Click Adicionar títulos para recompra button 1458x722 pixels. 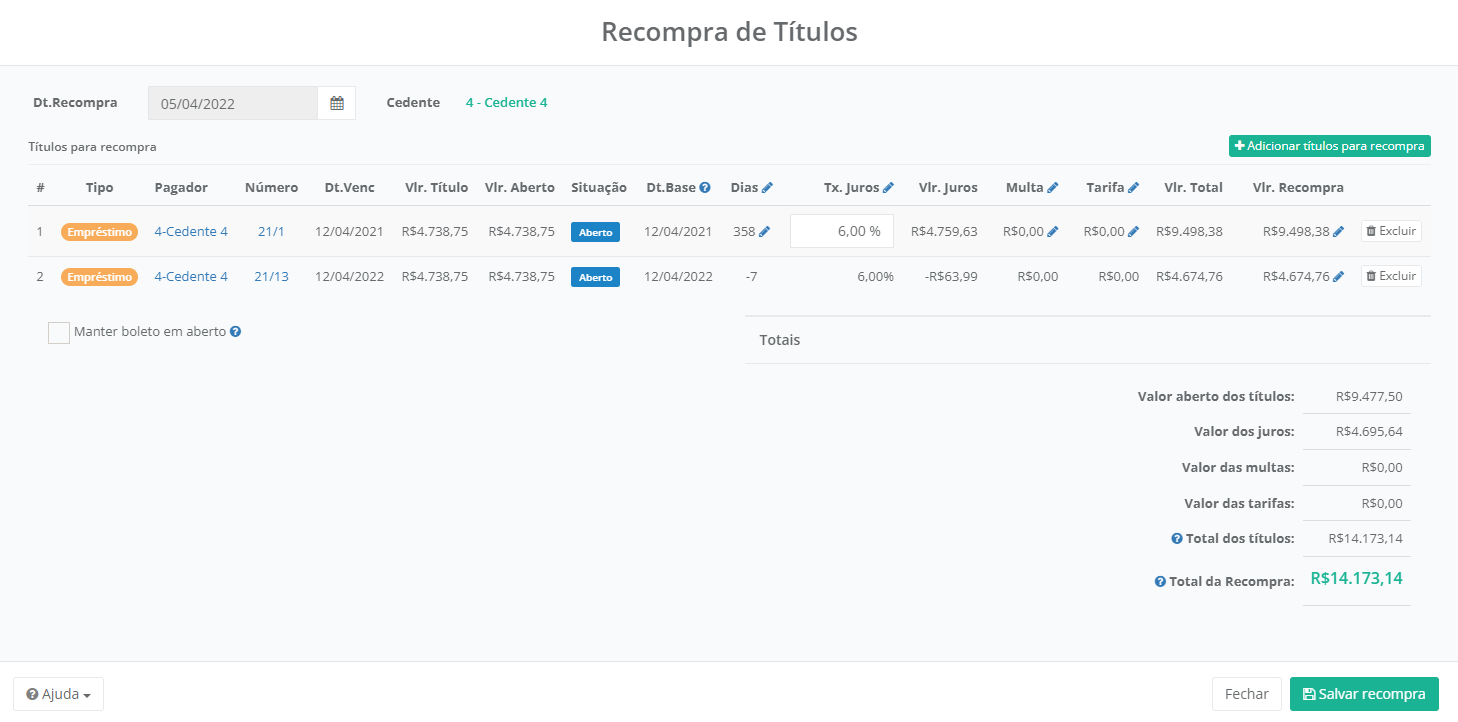(1329, 146)
